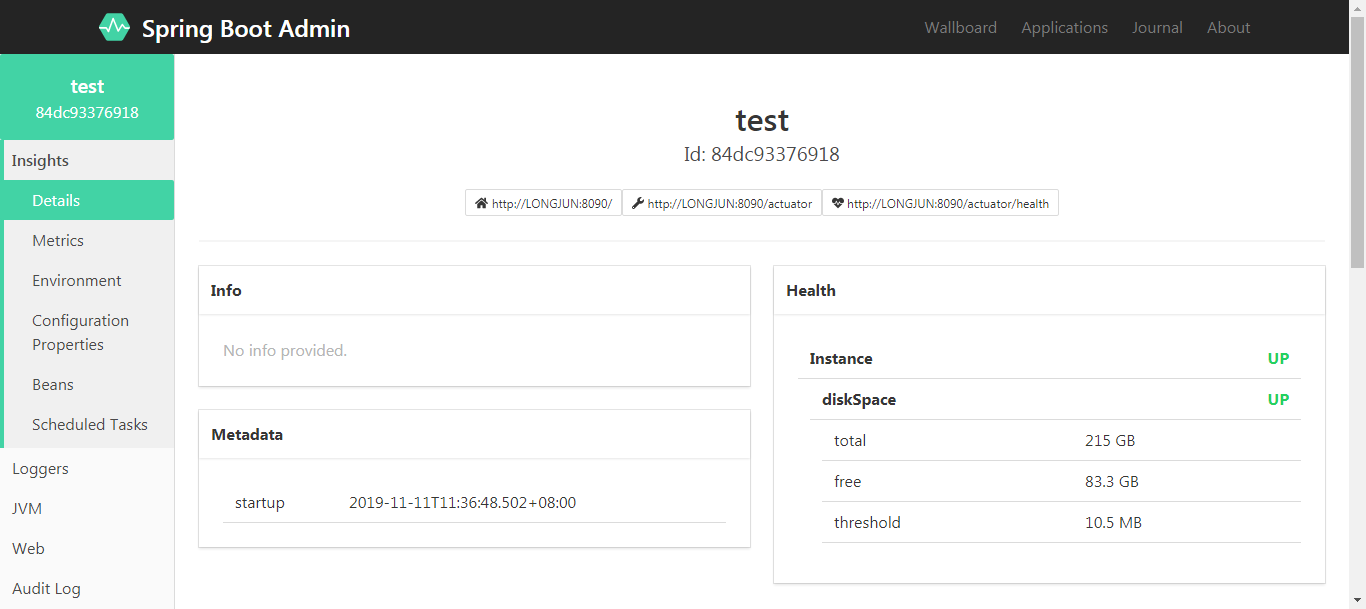Select the JVM sidebar entry
1366x609 pixels.
point(27,508)
